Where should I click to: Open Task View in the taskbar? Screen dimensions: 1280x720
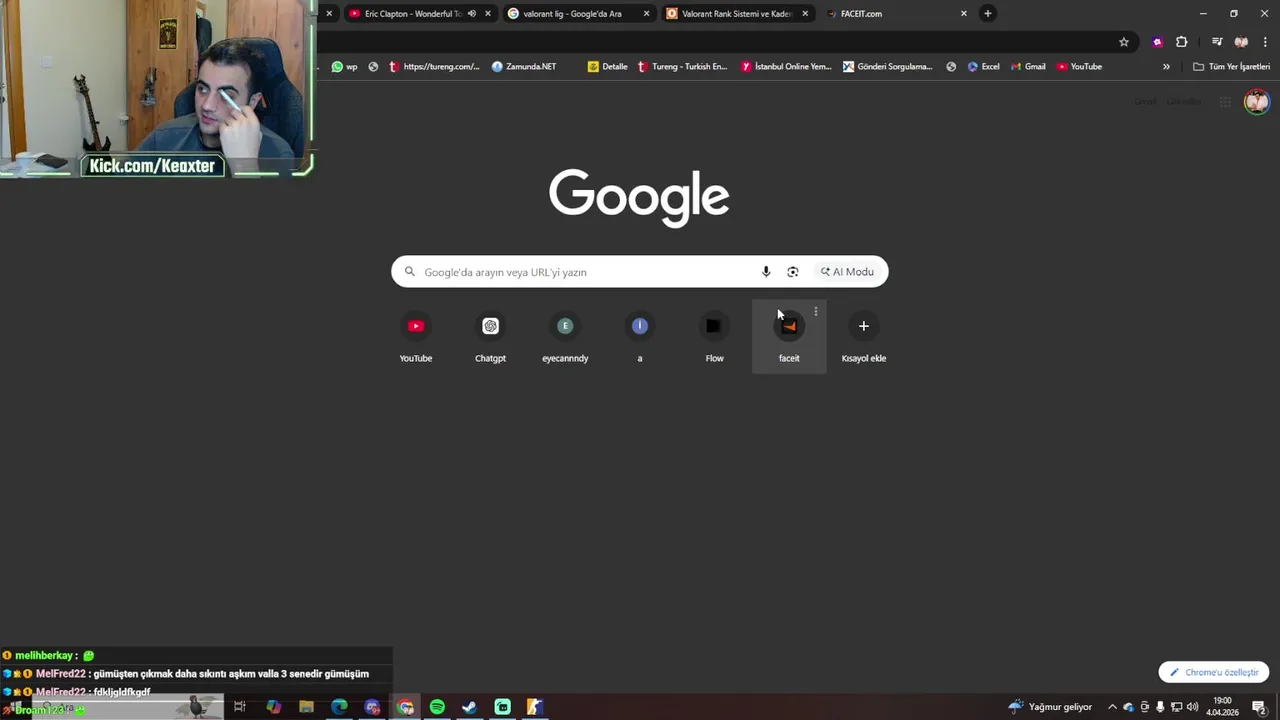coord(240,707)
